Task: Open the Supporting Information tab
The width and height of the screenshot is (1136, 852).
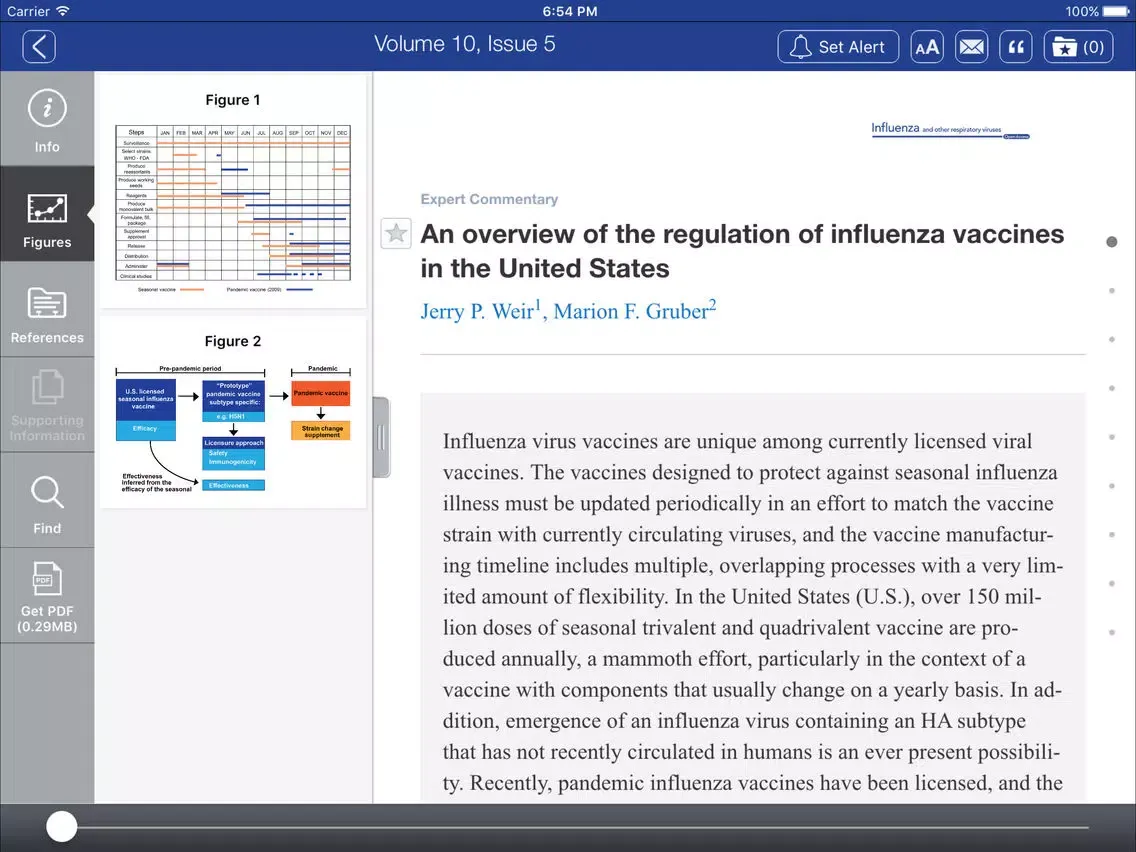Action: coord(47,405)
